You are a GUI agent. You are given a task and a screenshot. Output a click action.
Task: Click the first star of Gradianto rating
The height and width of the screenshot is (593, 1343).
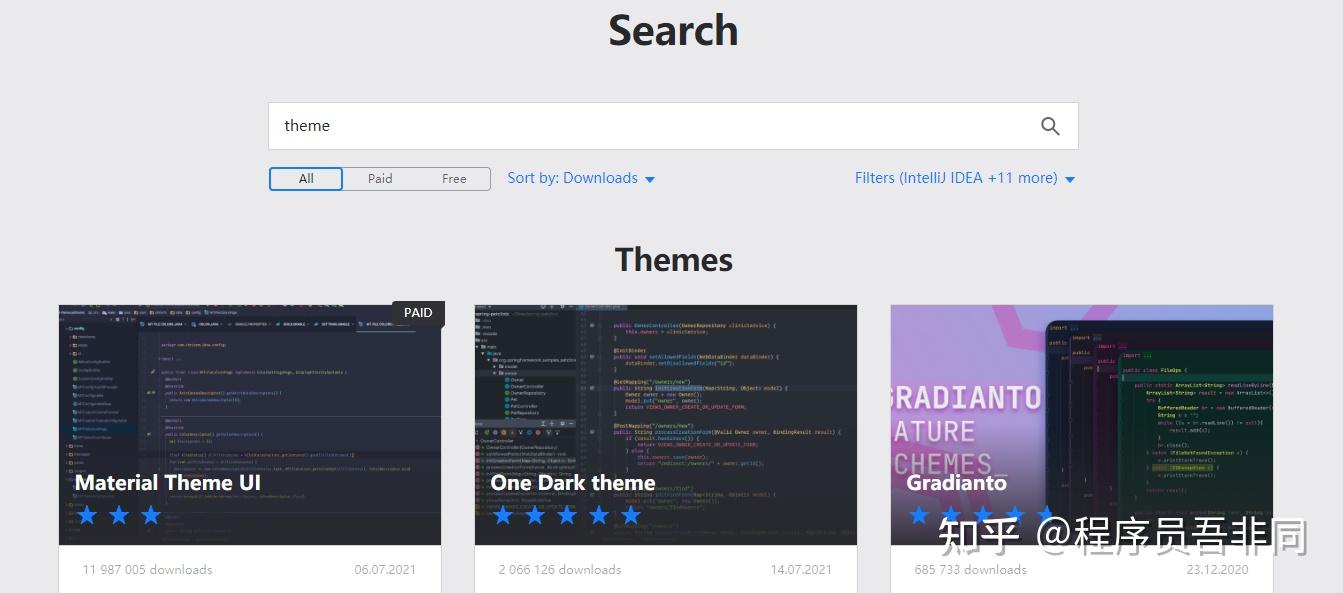click(917, 514)
